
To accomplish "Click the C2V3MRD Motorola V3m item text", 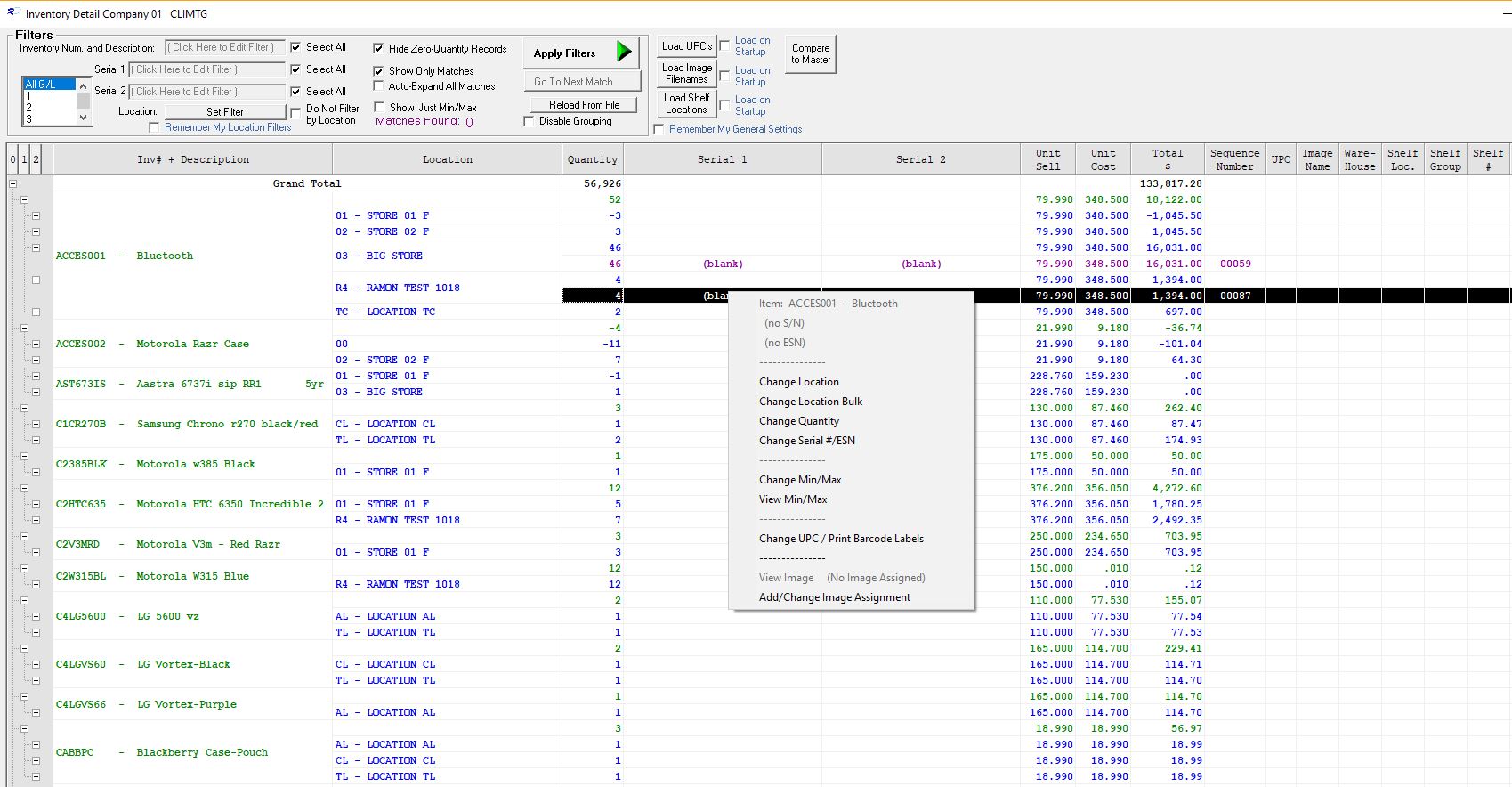I will [x=168, y=544].
